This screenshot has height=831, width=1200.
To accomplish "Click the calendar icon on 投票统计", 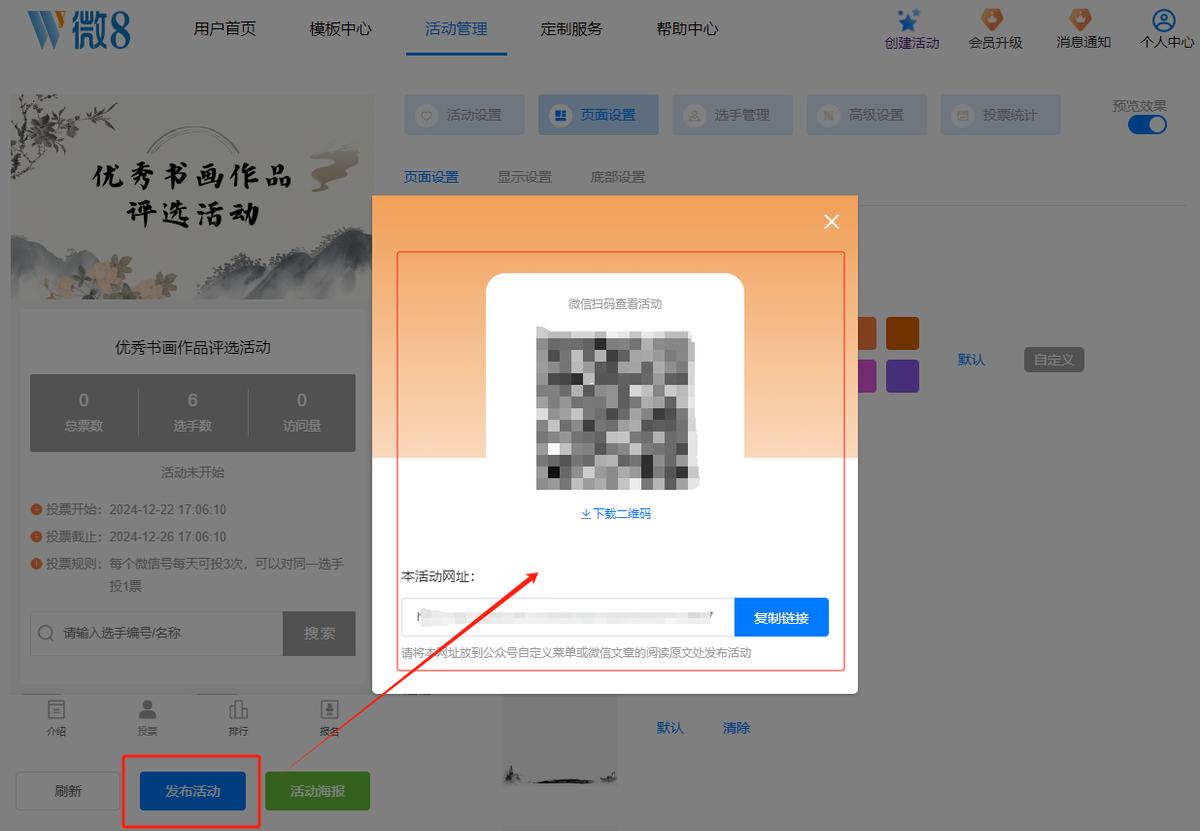I will pyautogui.click(x=963, y=116).
